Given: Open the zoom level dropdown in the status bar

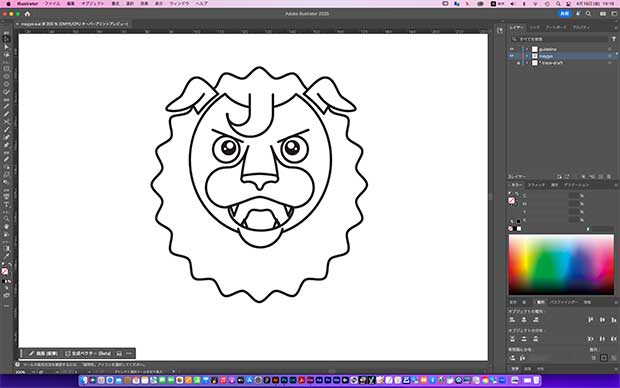Looking at the screenshot, I should tap(34, 372).
